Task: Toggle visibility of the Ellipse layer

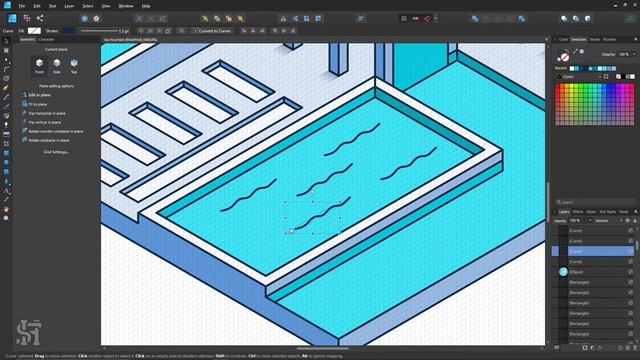Action: pos(630,272)
